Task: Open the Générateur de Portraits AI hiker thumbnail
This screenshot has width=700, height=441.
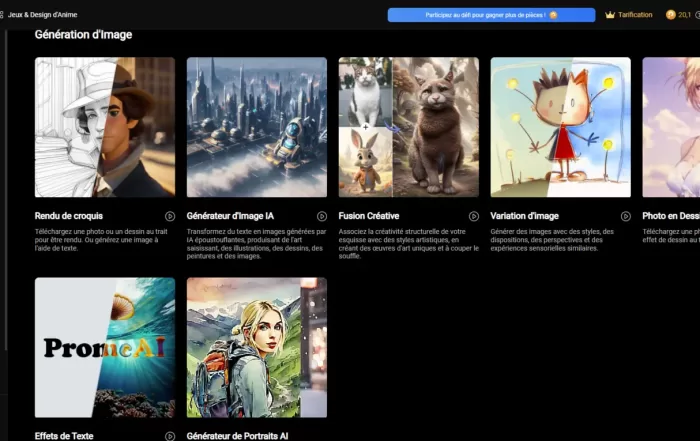Action: [257, 348]
